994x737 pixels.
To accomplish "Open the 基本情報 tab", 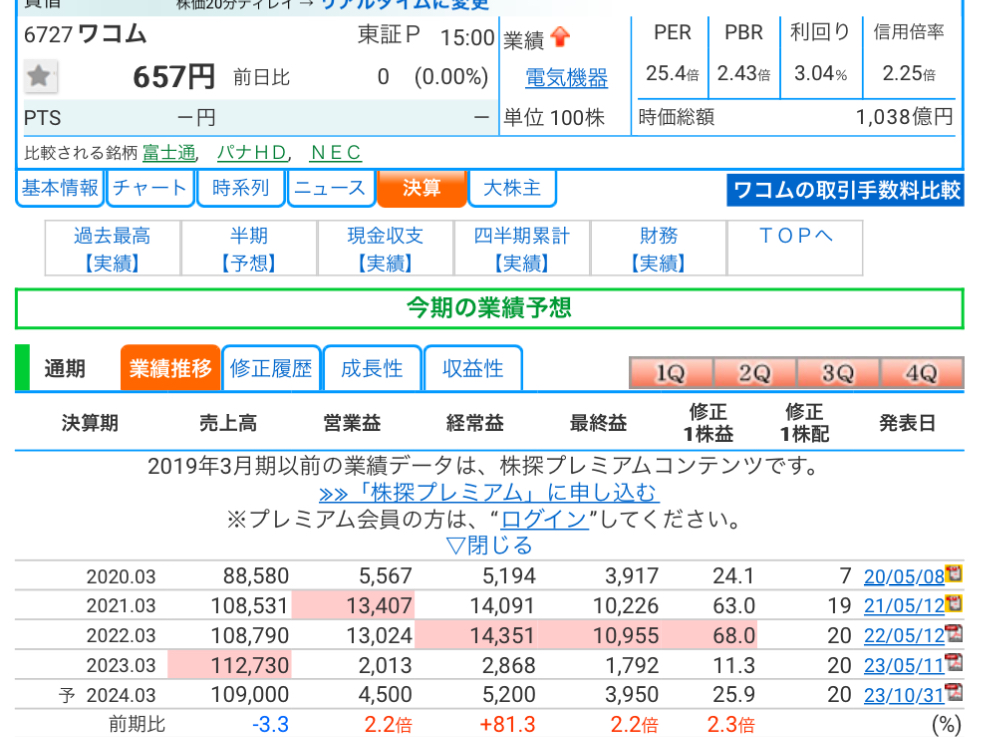I will click(60, 188).
